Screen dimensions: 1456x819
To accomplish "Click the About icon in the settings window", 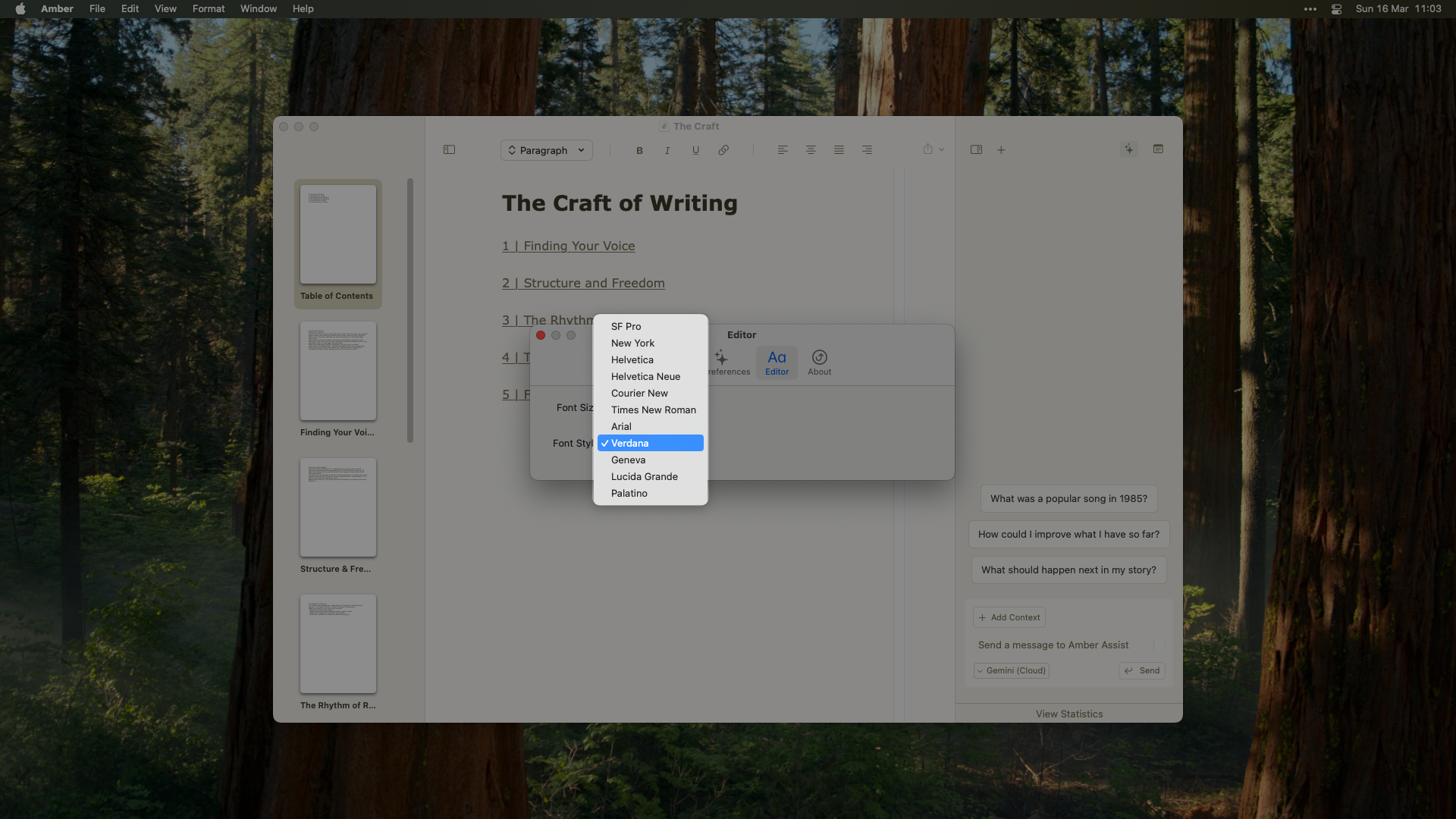I will [819, 362].
